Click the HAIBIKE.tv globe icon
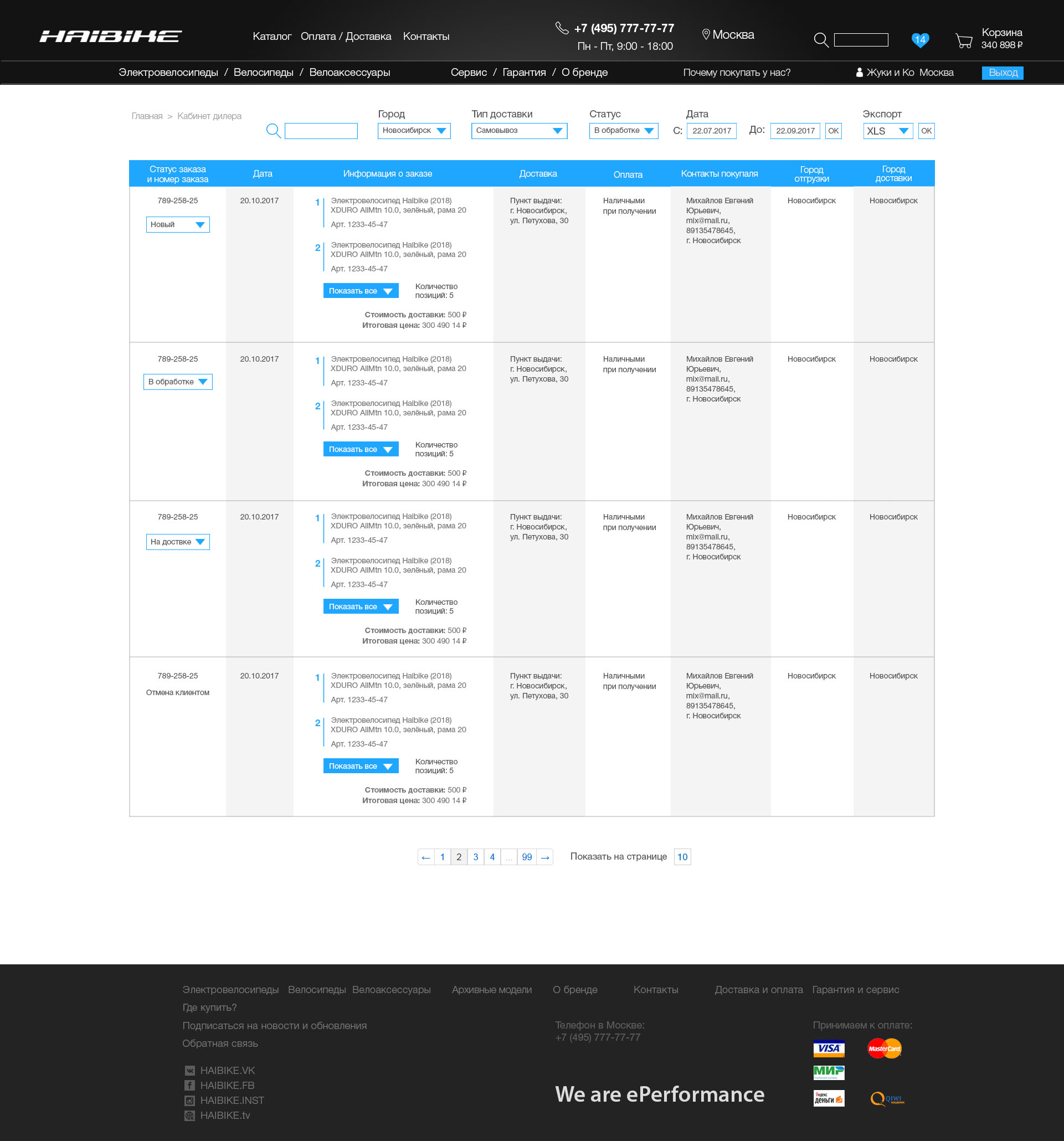1064x1141 pixels. [189, 1115]
